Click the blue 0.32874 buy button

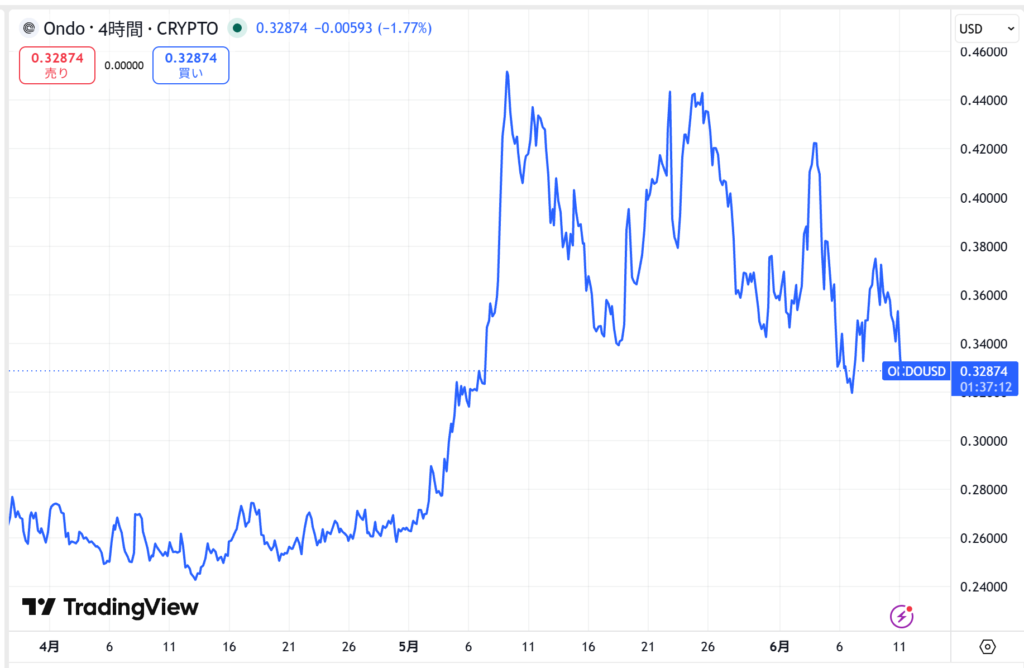point(191,65)
